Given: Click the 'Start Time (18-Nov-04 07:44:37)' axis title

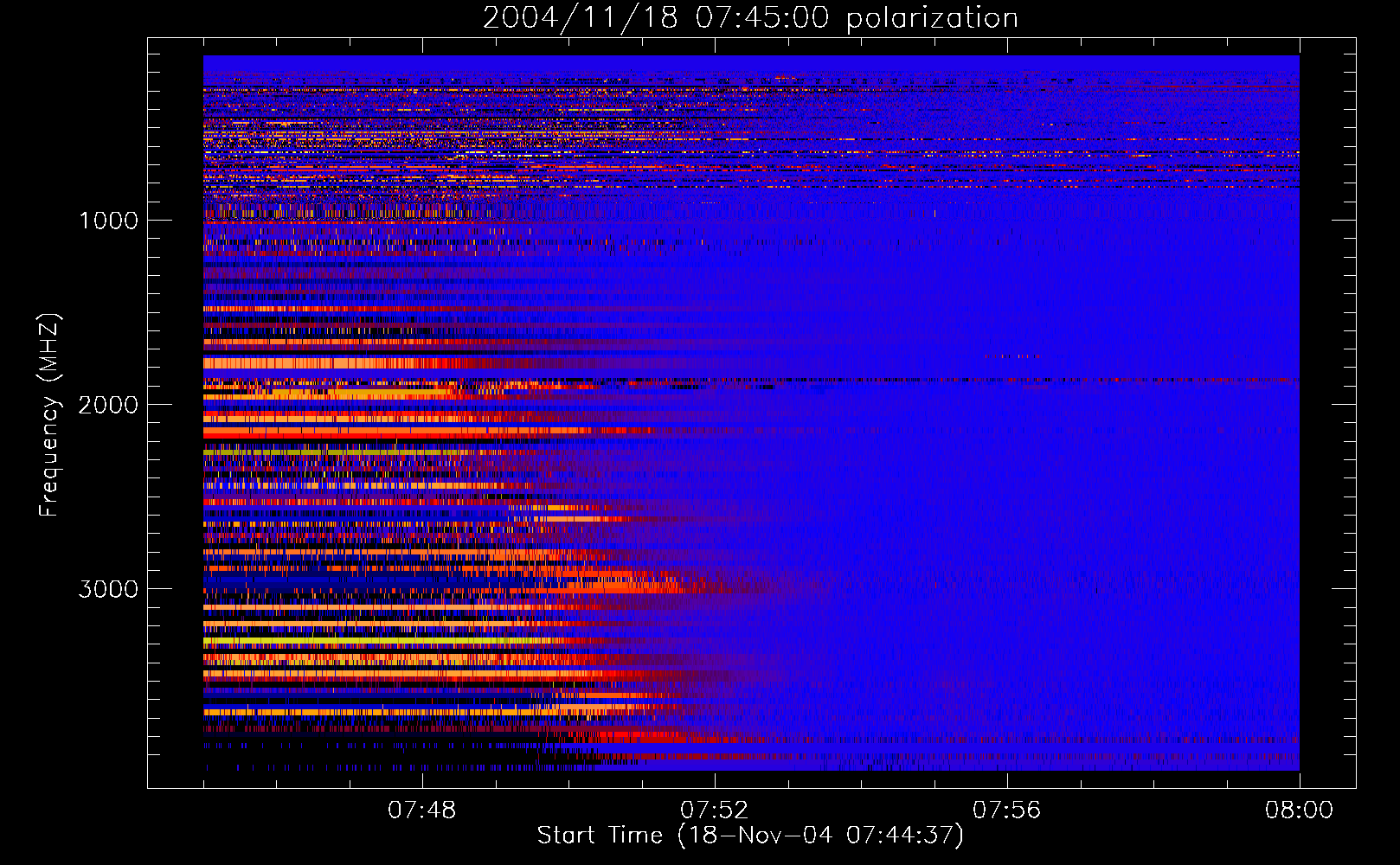Looking at the screenshot, I should (x=750, y=836).
